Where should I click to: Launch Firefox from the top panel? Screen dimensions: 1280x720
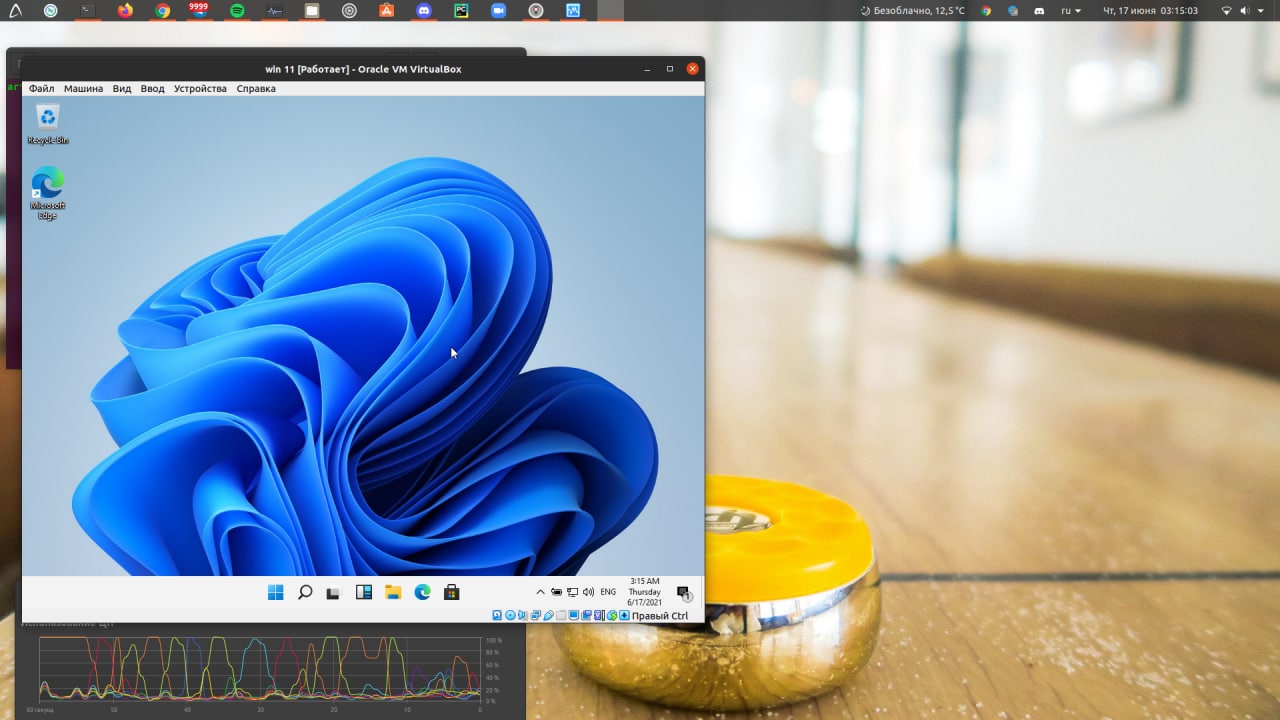point(125,10)
